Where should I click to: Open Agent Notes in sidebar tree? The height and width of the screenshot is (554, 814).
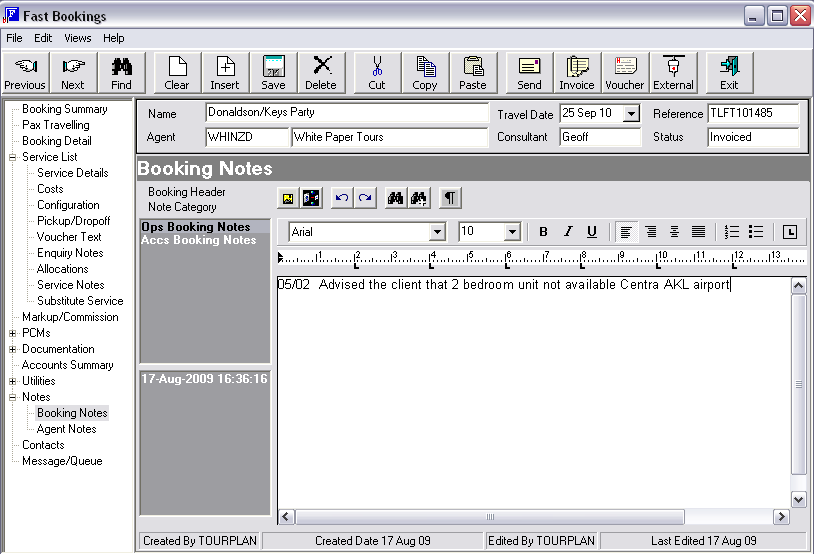point(67,429)
